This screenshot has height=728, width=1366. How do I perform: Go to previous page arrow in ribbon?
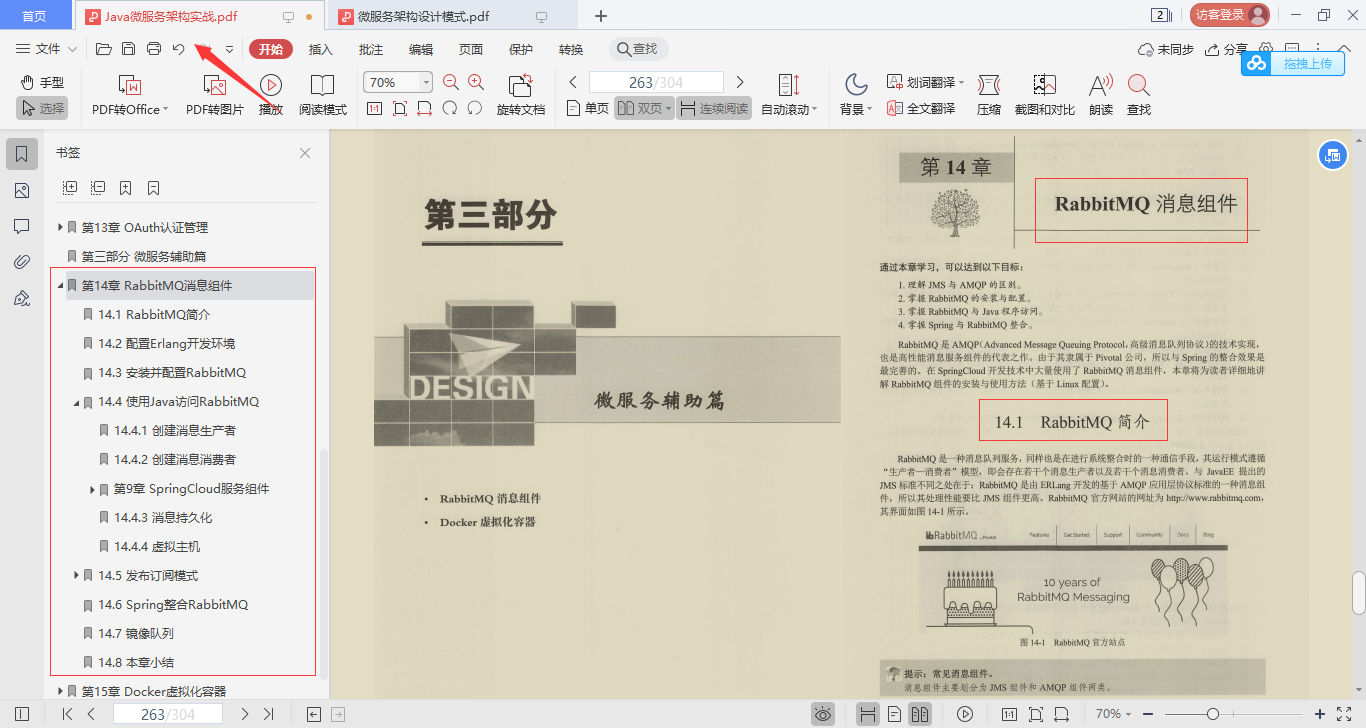pos(574,82)
